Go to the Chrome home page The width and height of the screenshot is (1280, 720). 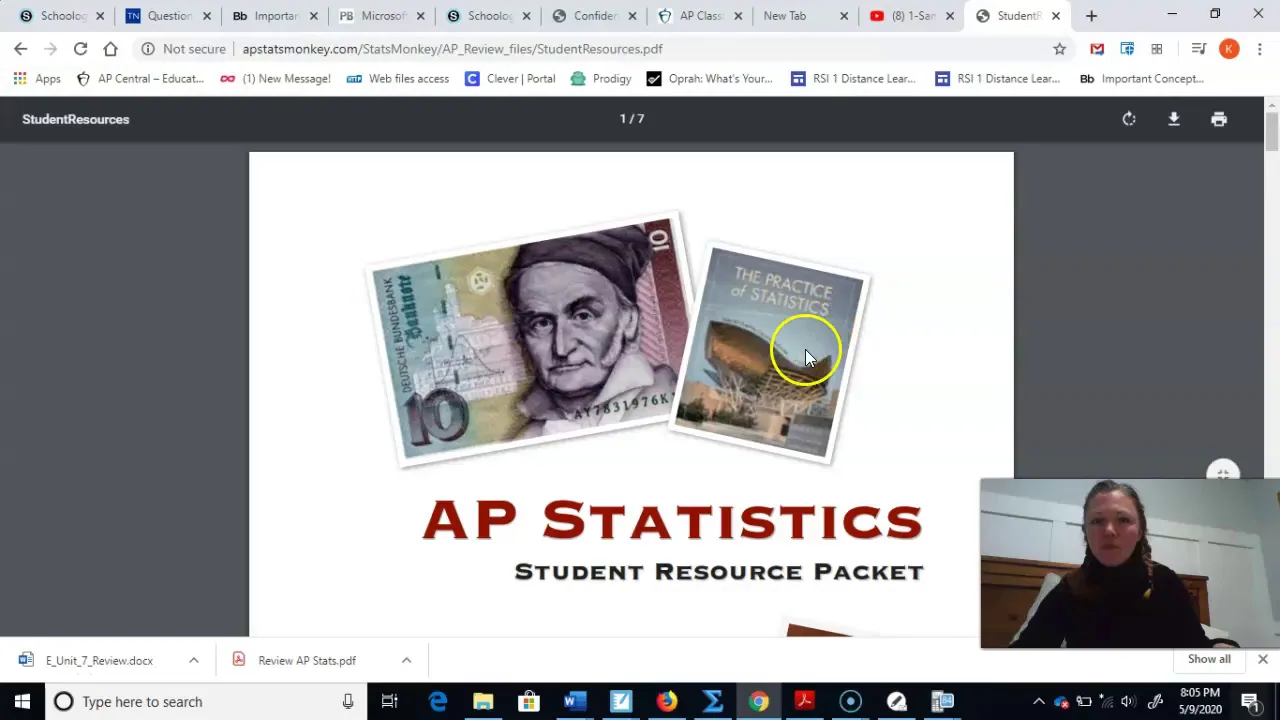(110, 49)
